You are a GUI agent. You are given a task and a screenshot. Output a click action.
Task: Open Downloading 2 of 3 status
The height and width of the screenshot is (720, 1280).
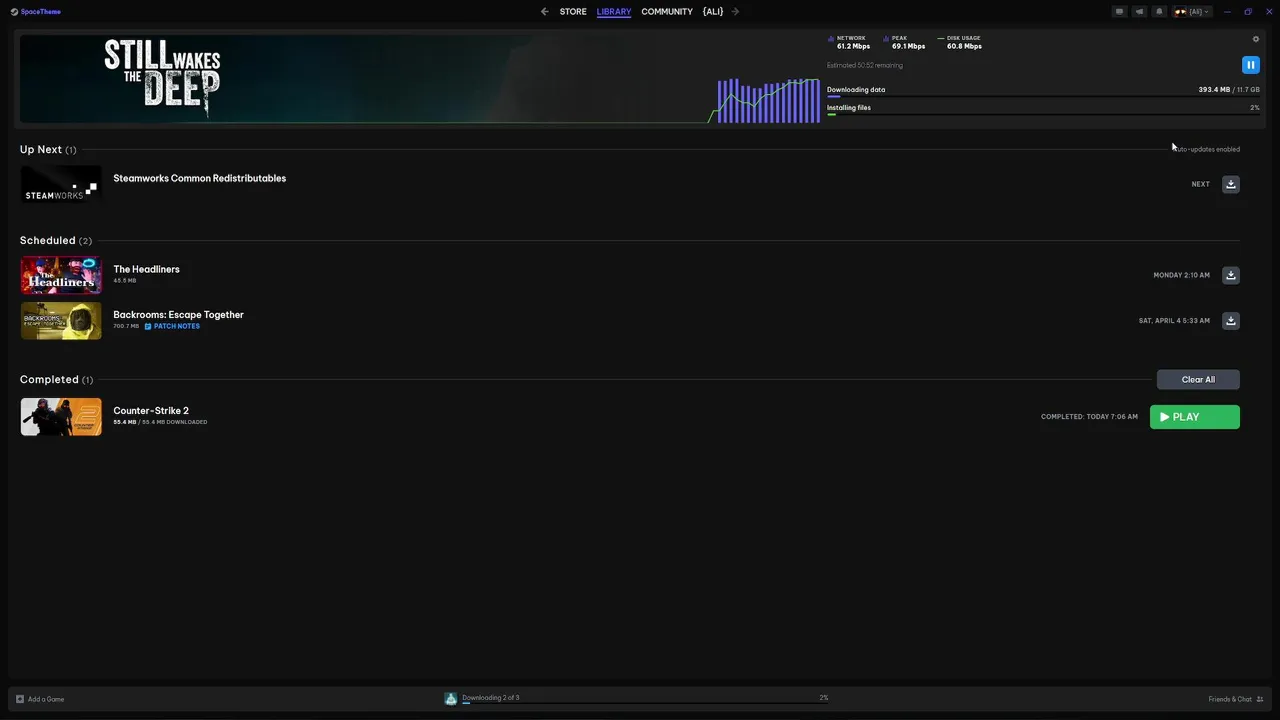(x=491, y=697)
